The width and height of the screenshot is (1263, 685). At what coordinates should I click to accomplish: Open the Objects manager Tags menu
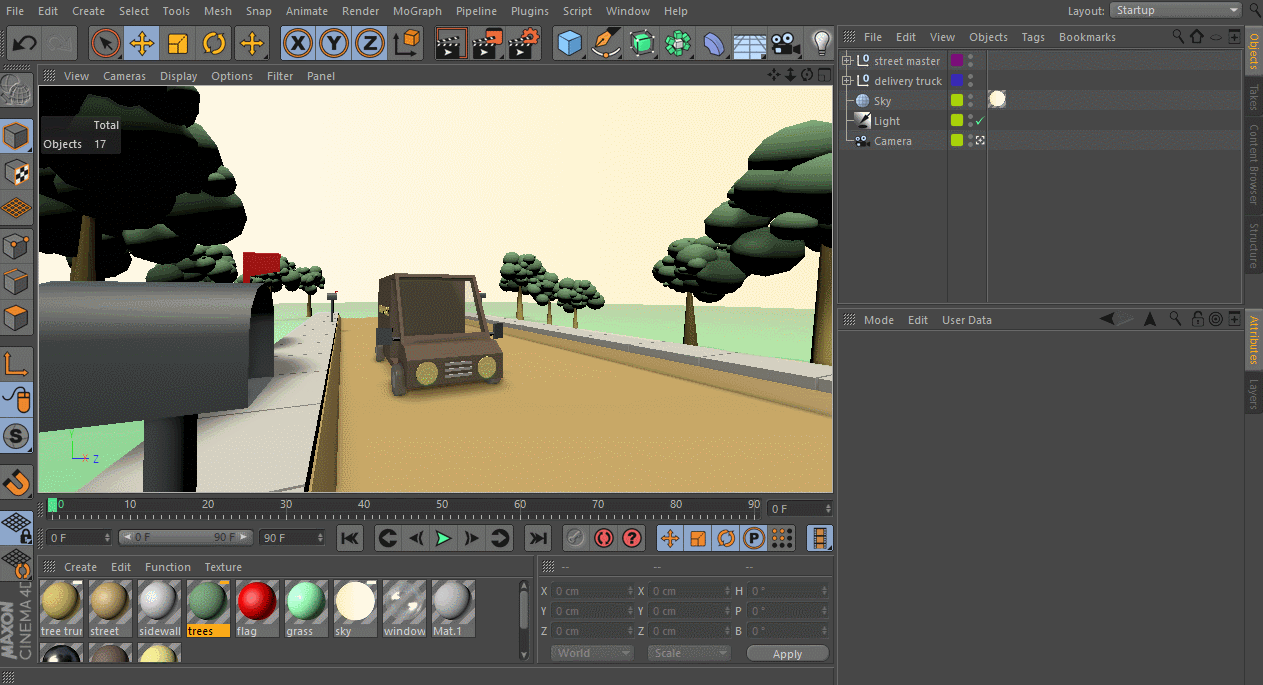(x=1033, y=37)
